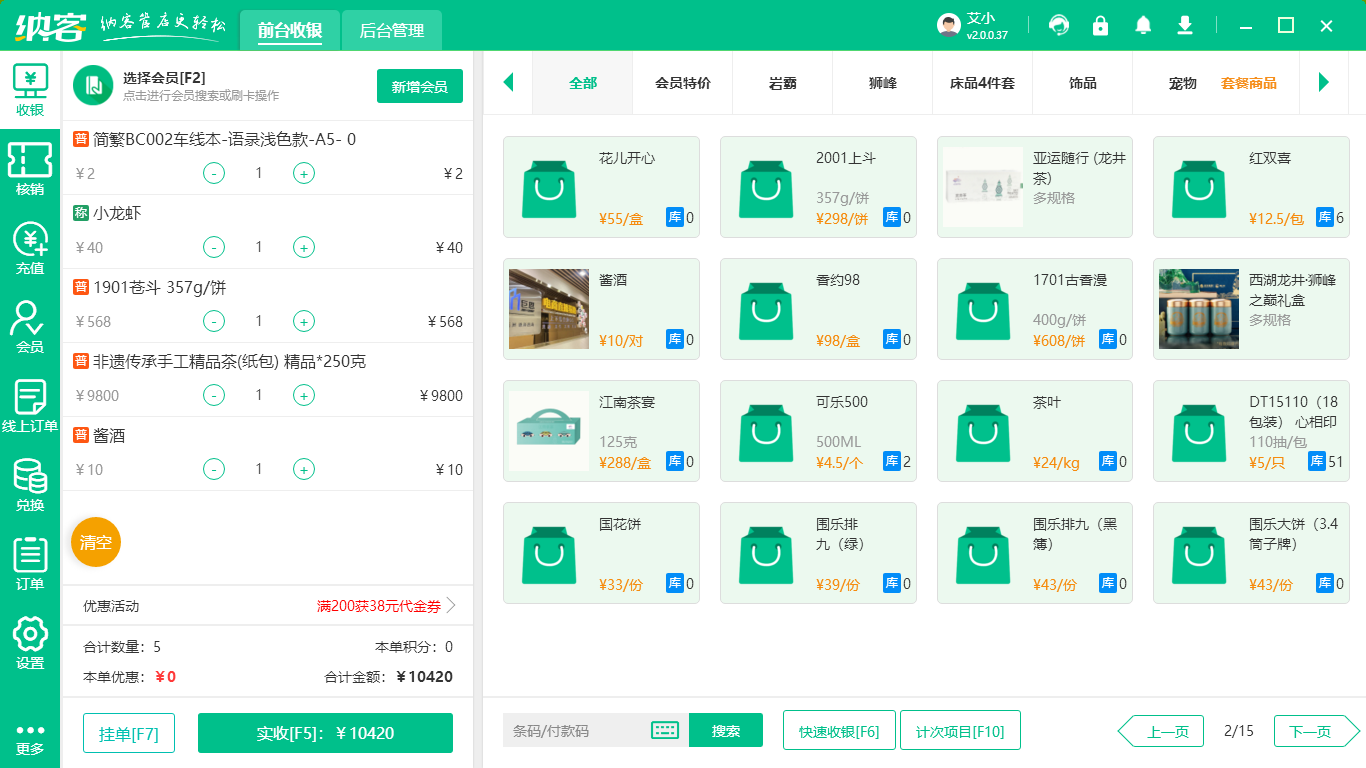Select the 充值 recharge icon
Image resolution: width=1366 pixels, height=768 pixels.
(30, 248)
